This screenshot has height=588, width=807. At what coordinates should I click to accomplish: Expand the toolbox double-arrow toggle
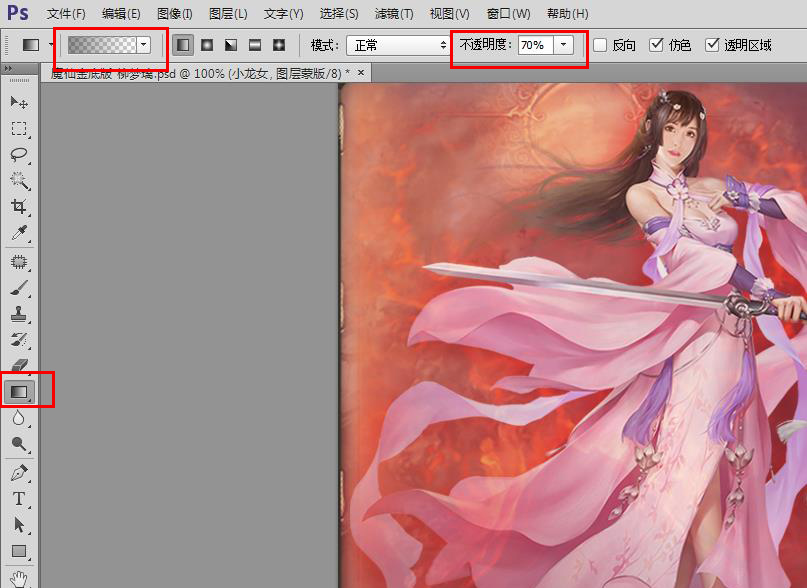(7, 68)
